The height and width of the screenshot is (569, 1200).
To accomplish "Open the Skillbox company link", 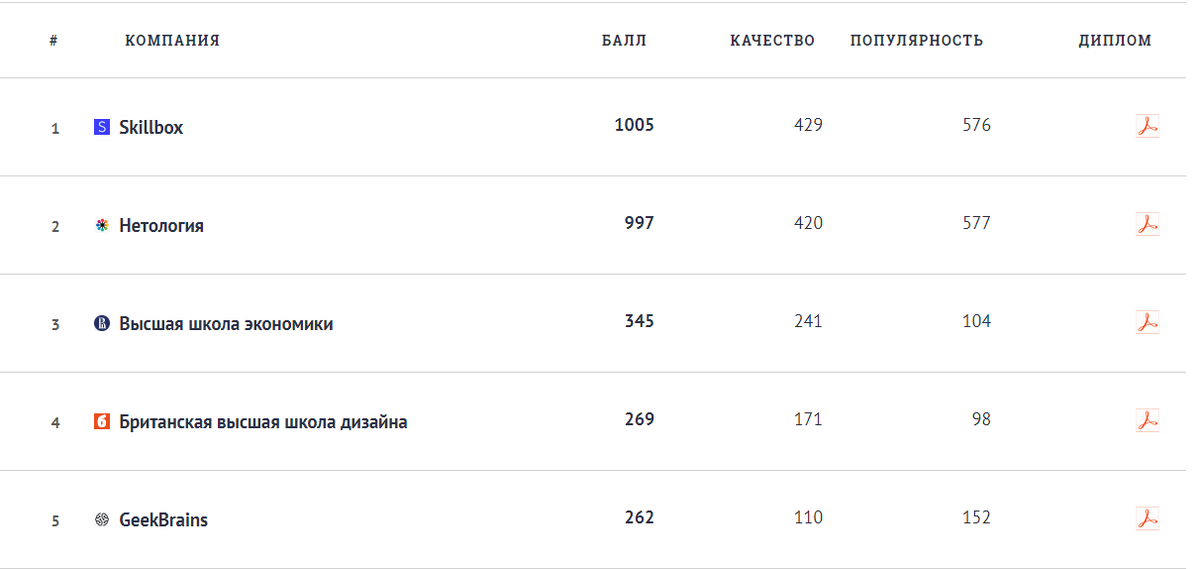I will pos(151,127).
